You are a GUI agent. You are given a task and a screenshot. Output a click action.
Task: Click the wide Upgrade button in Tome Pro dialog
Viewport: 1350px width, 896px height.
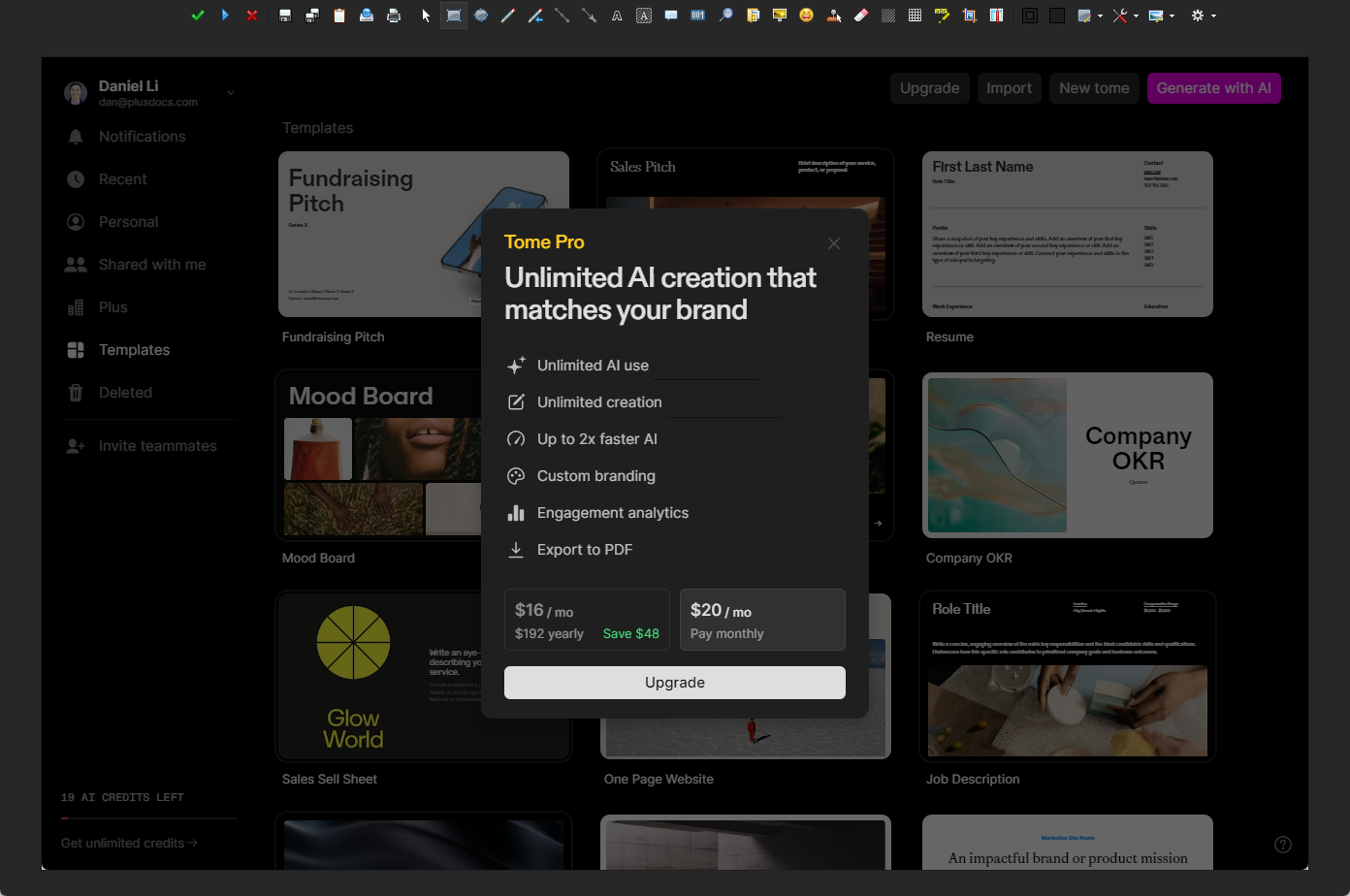675,683
